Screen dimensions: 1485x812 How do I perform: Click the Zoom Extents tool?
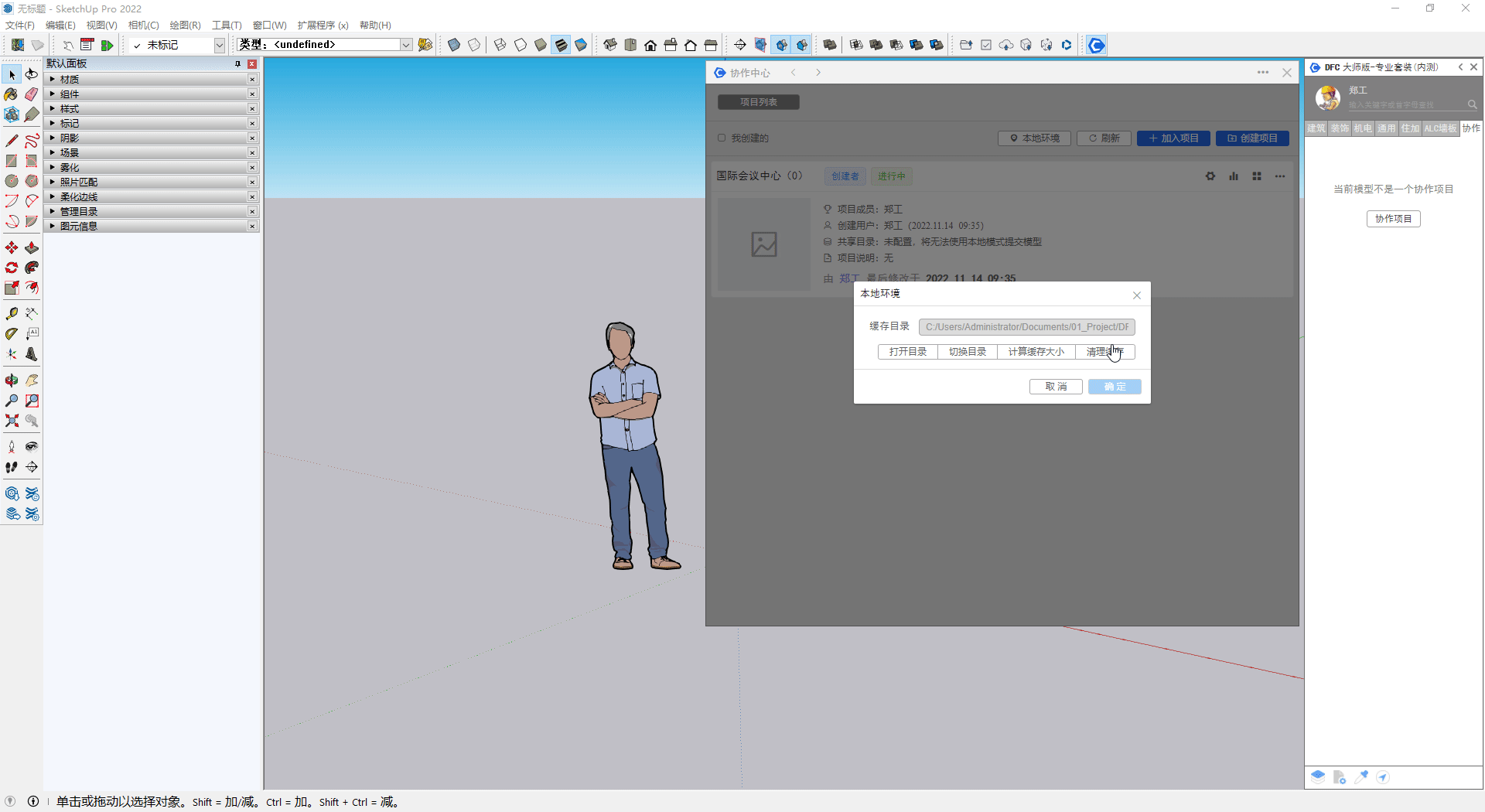tap(12, 421)
